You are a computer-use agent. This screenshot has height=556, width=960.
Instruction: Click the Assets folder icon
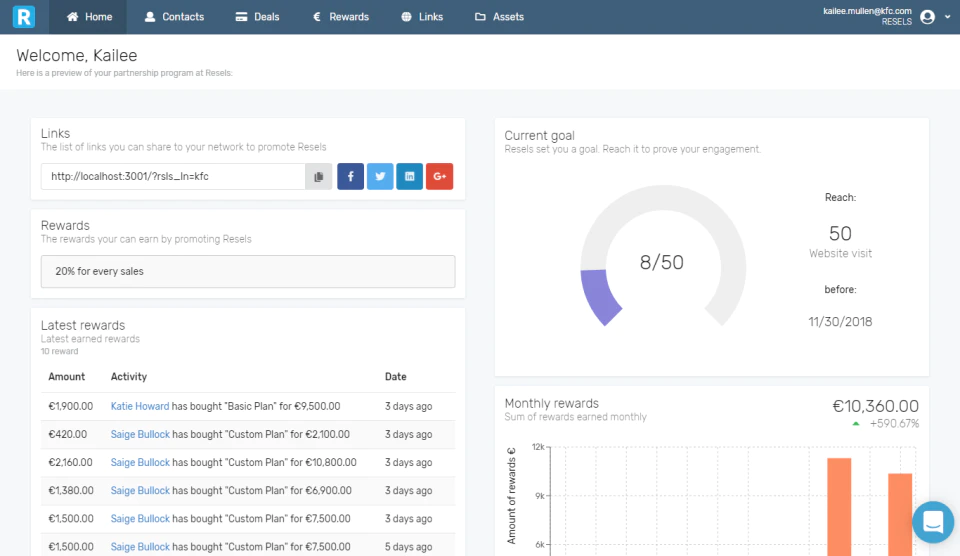[480, 17]
